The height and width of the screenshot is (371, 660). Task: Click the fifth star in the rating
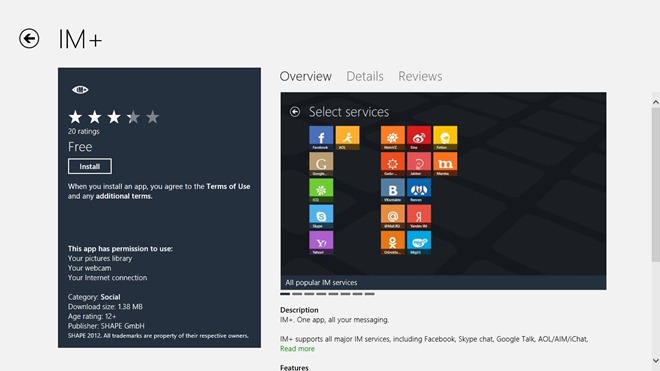point(153,117)
